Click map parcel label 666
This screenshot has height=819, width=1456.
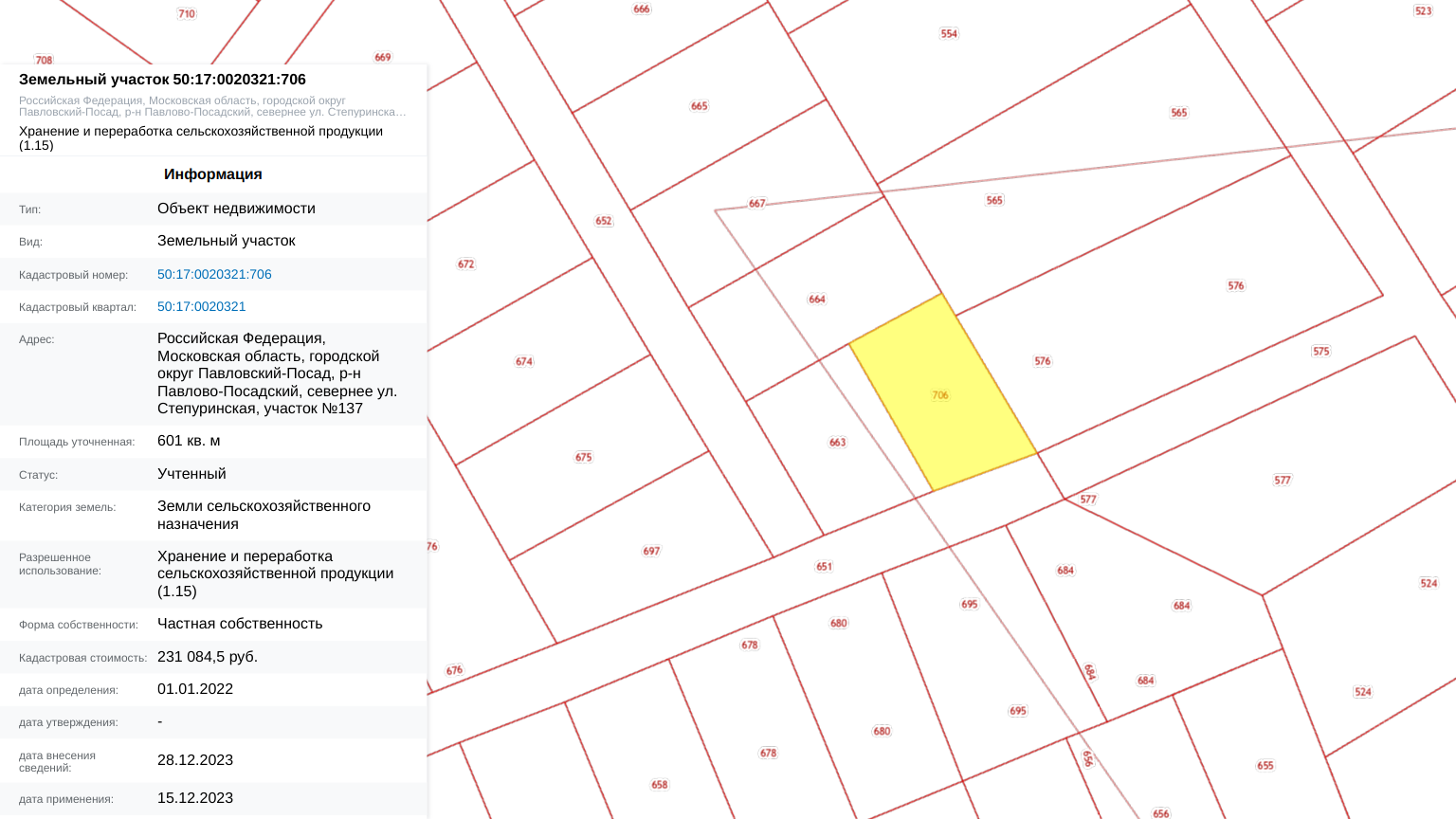point(642,9)
